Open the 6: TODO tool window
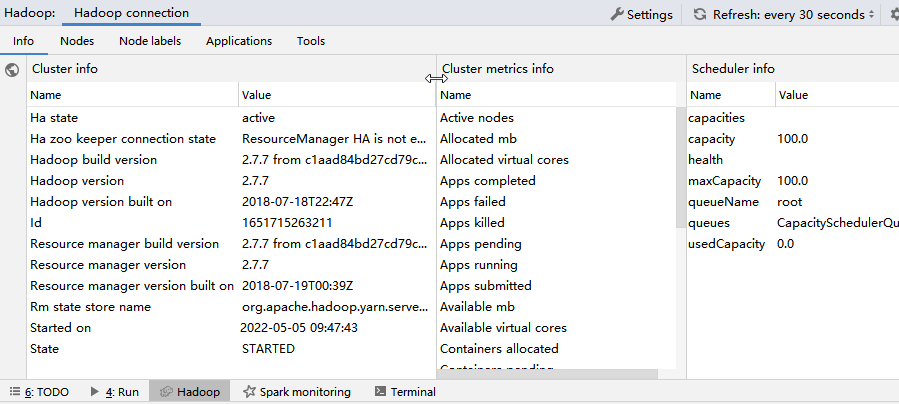The image size is (899, 404). pos(40,392)
